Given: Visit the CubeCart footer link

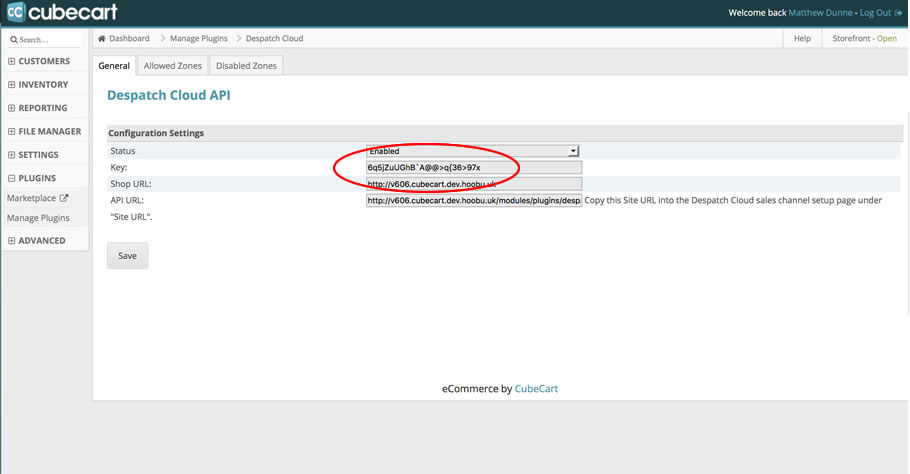Looking at the screenshot, I should tap(536, 389).
